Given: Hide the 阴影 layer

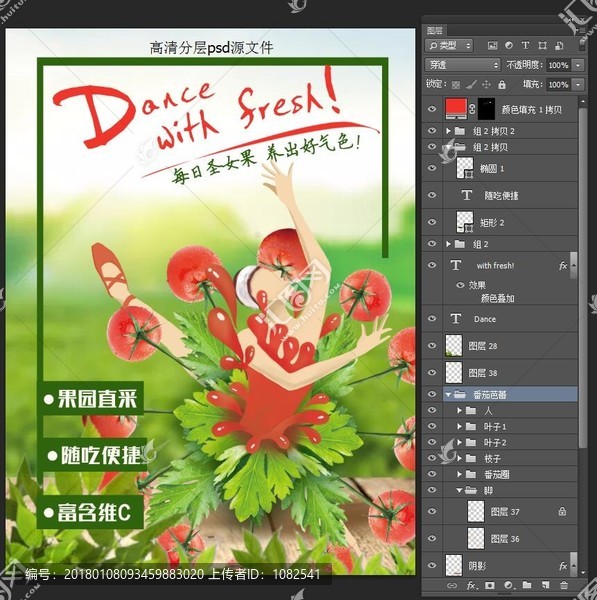Looking at the screenshot, I should [432, 566].
